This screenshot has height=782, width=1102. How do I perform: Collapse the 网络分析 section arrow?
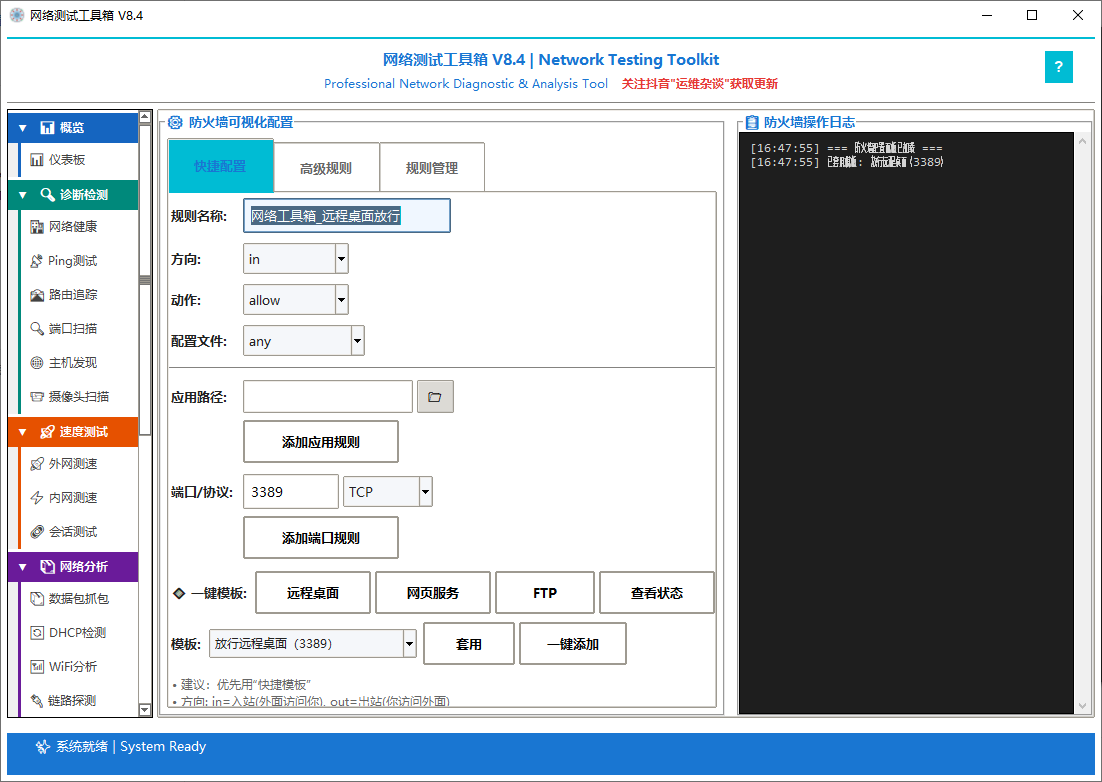click(22, 566)
